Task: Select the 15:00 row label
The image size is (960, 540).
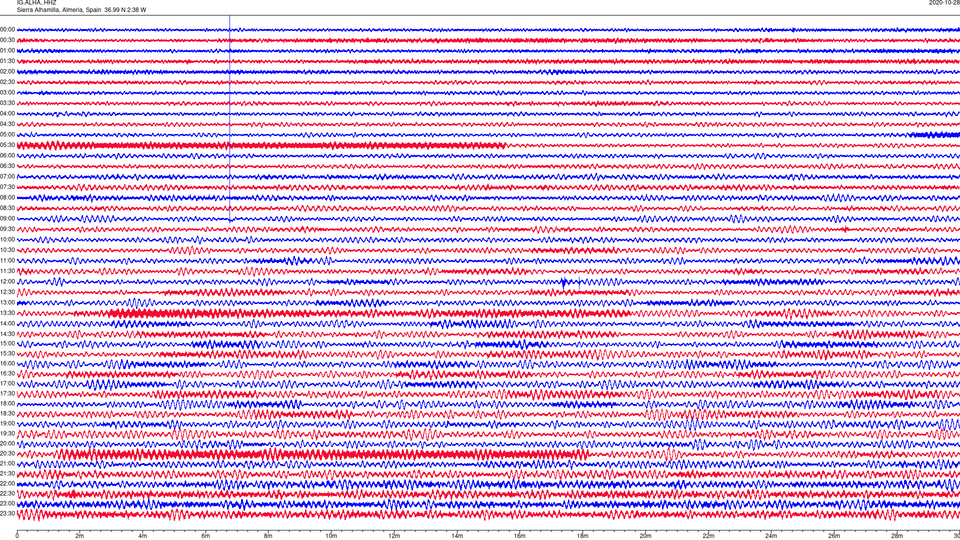Action: 7,343
